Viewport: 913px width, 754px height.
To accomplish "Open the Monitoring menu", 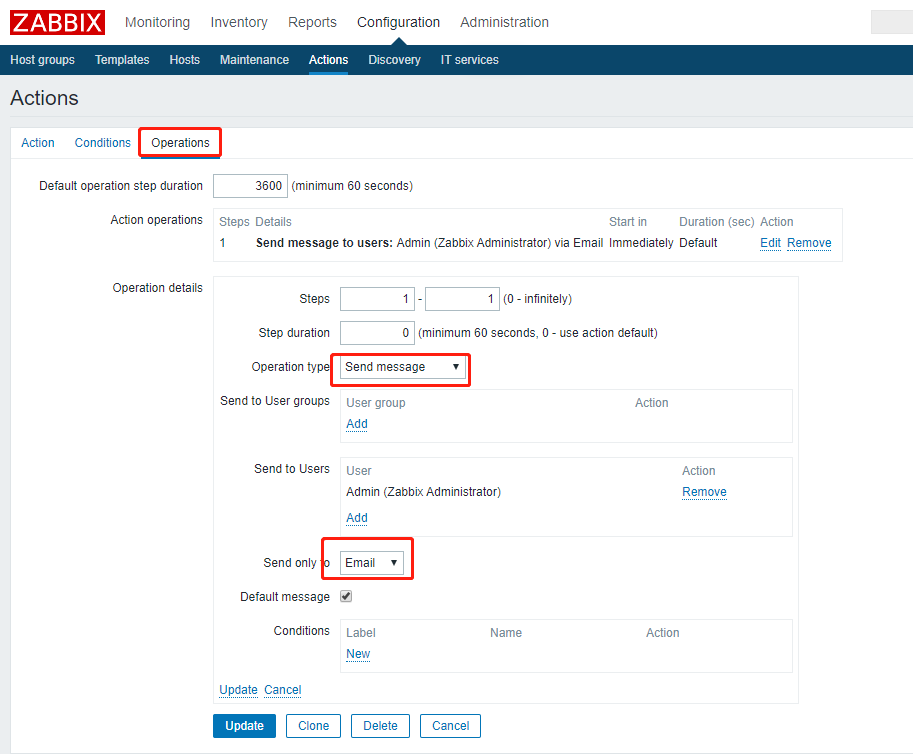I will click(157, 22).
